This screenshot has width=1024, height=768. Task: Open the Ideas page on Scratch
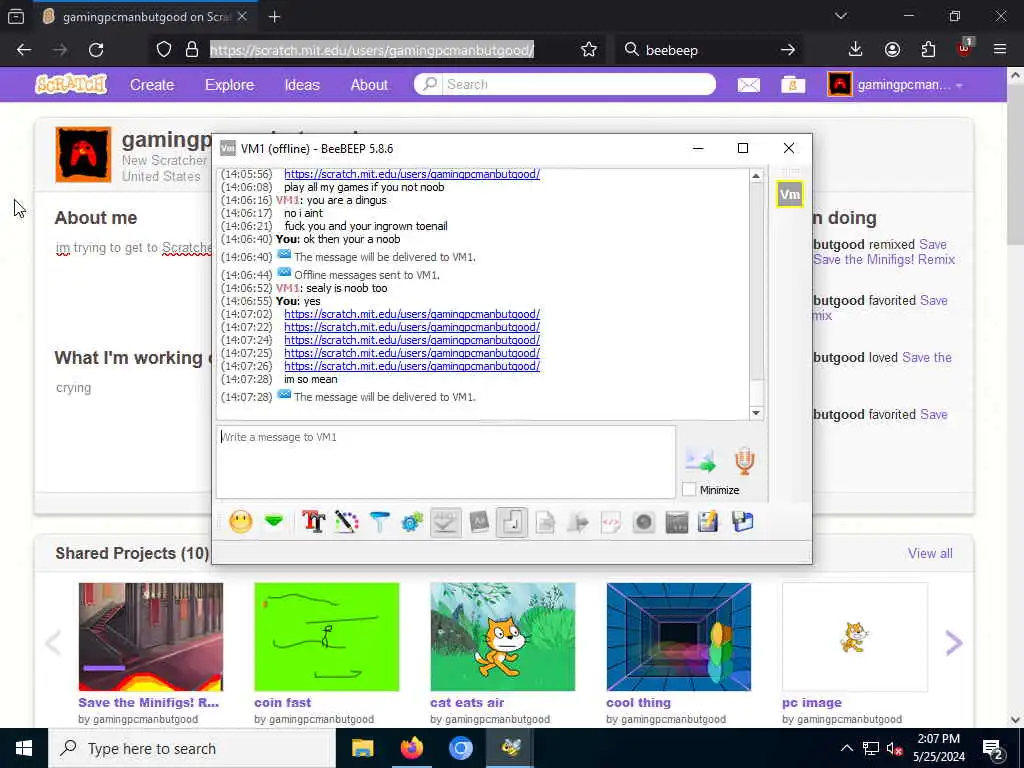tap(302, 85)
